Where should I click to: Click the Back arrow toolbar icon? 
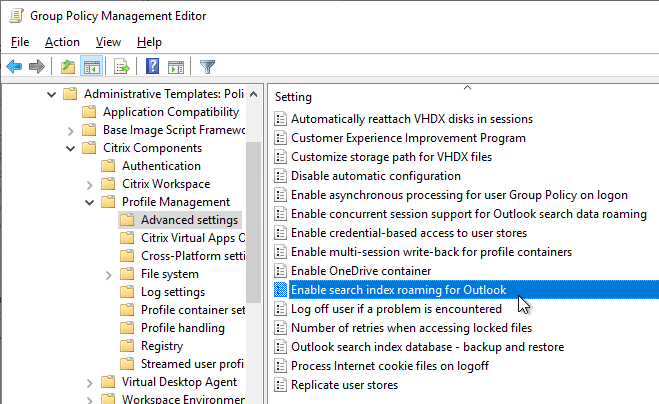(14, 66)
